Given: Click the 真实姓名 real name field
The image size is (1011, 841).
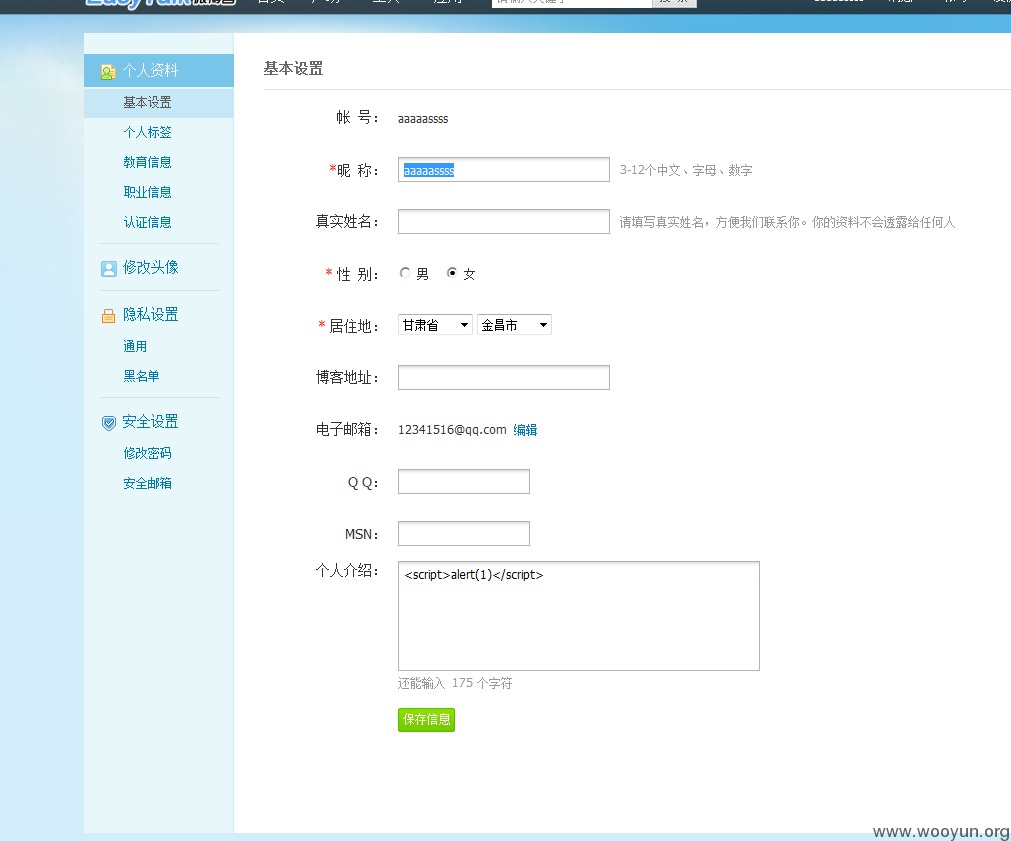Looking at the screenshot, I should click(504, 221).
